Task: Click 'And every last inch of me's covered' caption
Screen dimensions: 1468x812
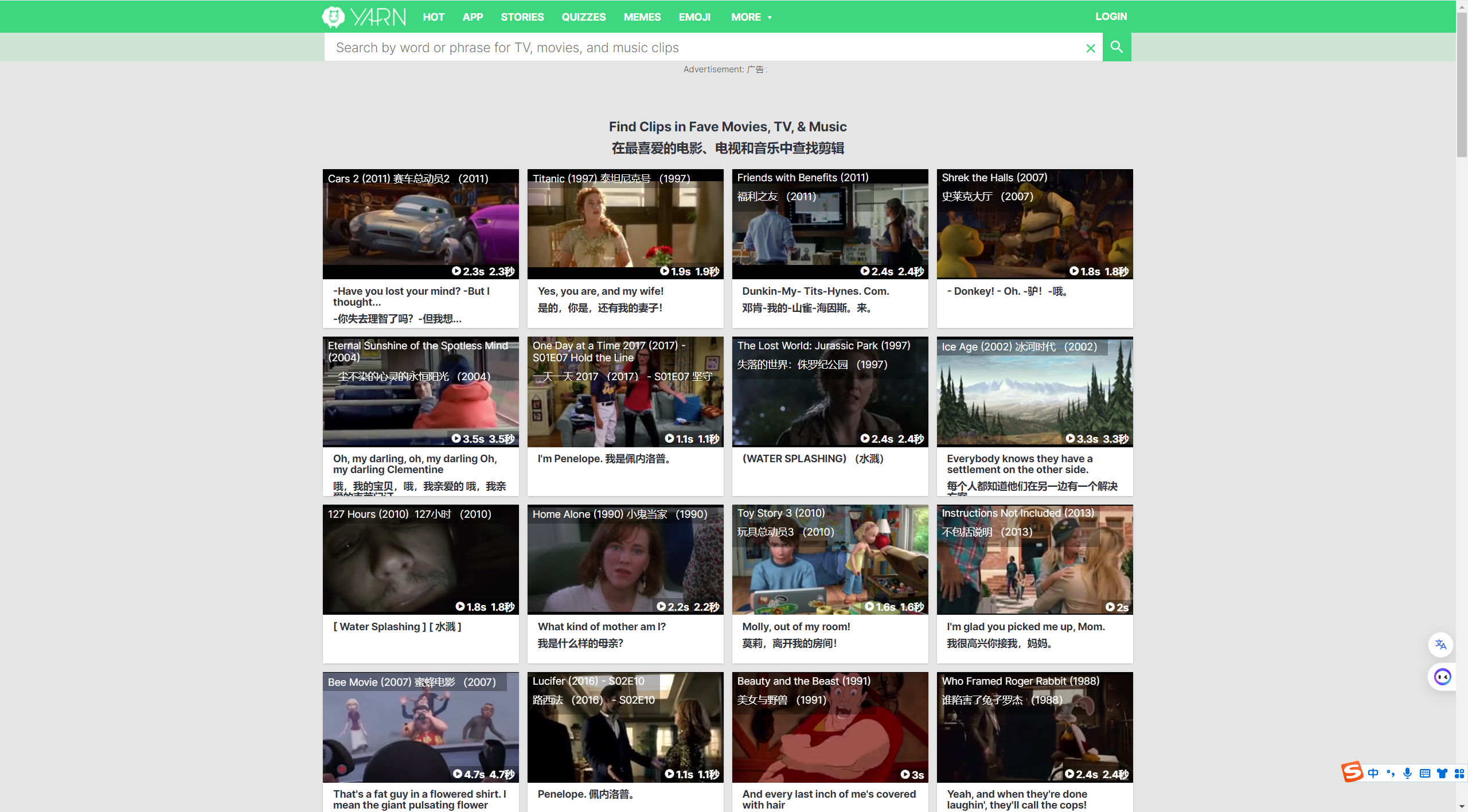Action: [x=829, y=799]
